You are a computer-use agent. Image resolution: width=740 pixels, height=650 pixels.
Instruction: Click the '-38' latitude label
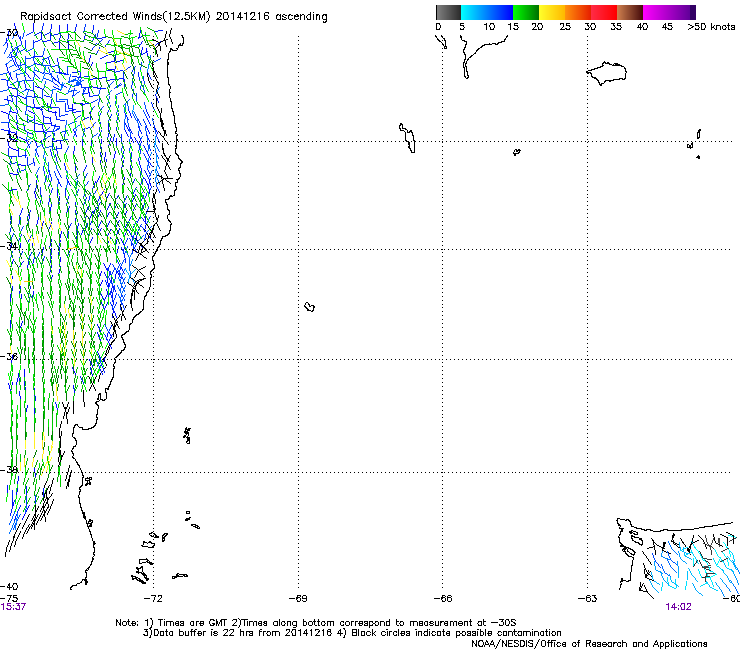(9, 470)
